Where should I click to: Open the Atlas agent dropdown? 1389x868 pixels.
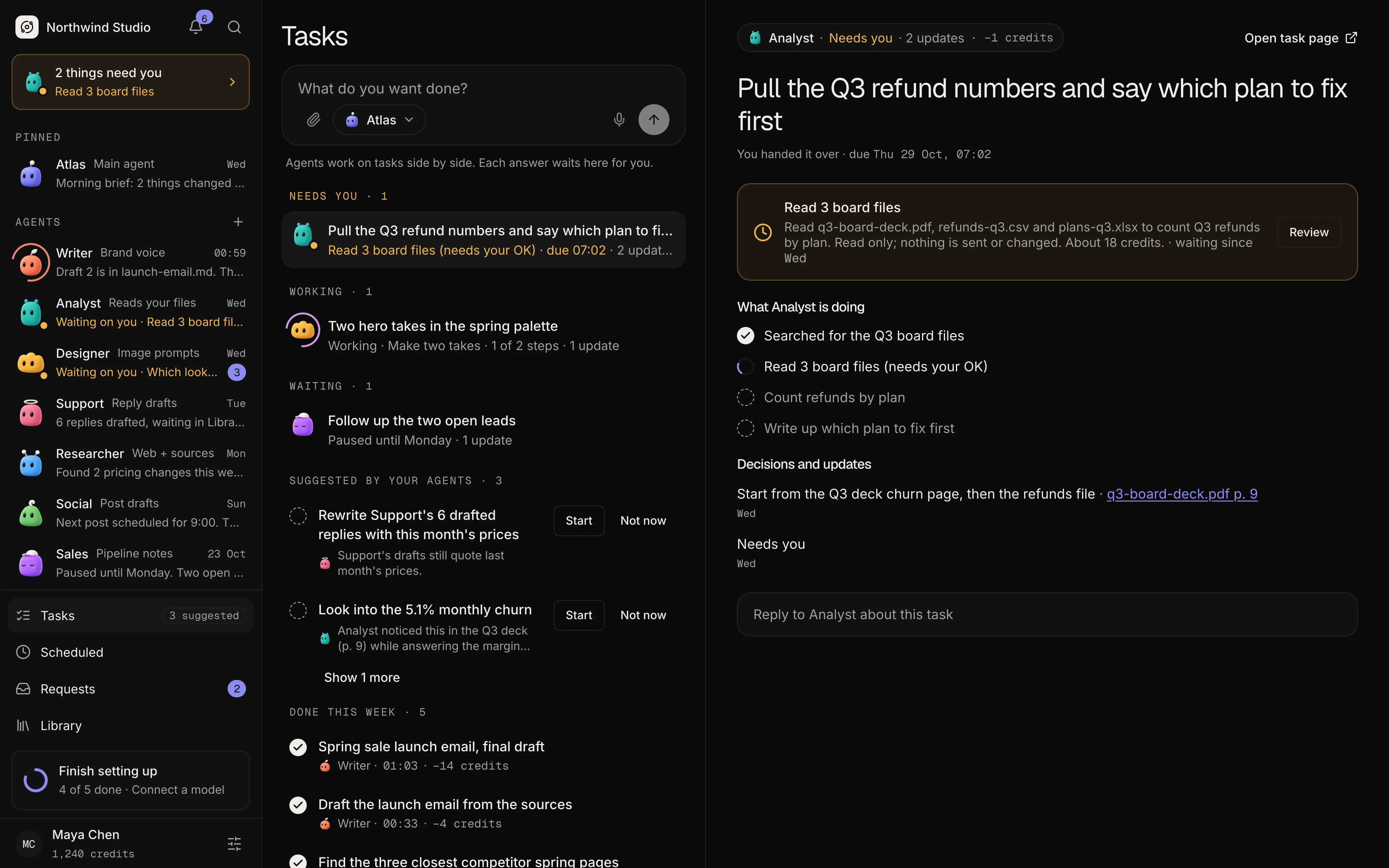coord(379,119)
